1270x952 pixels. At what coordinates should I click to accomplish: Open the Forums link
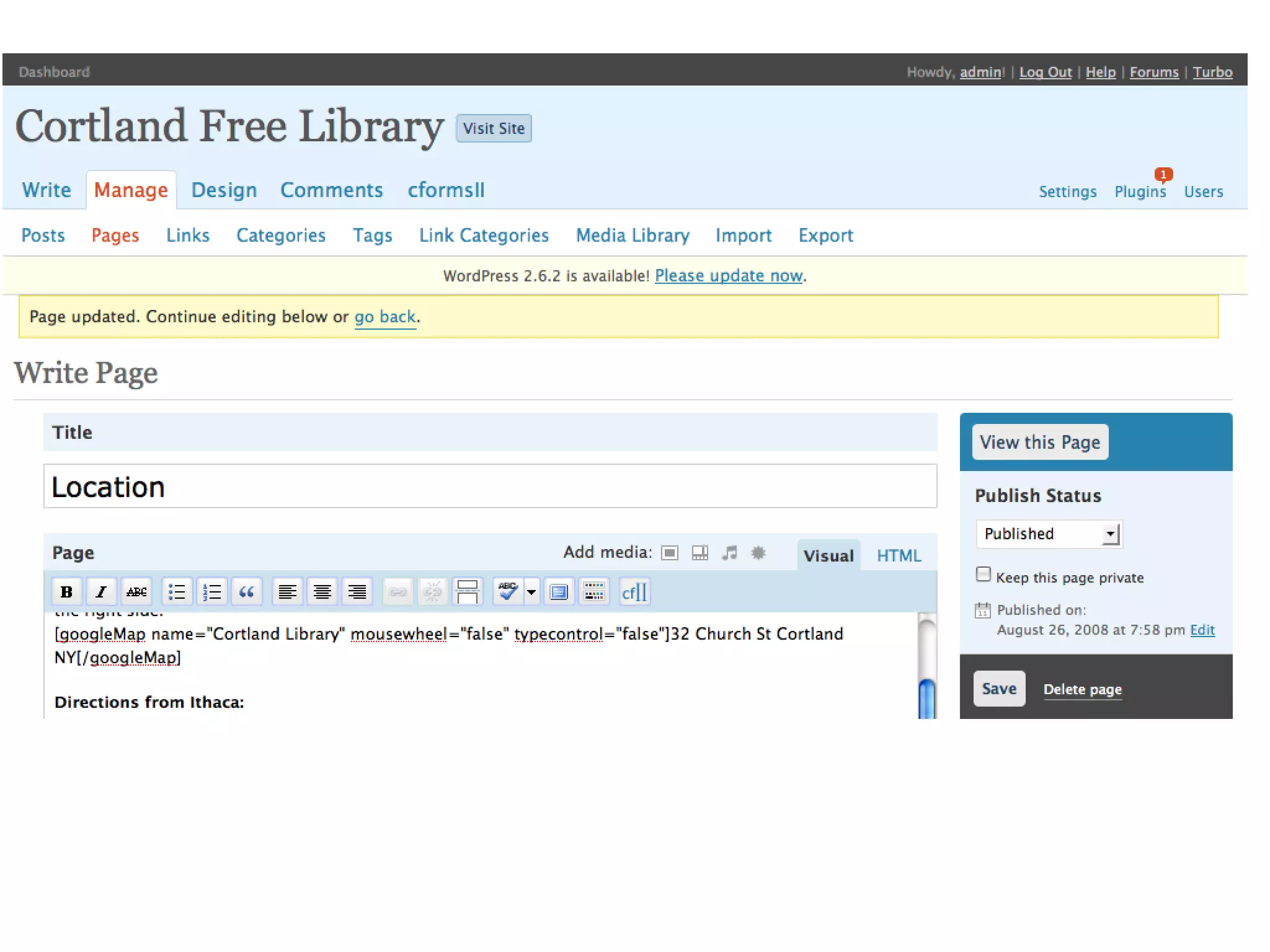pos(1154,72)
